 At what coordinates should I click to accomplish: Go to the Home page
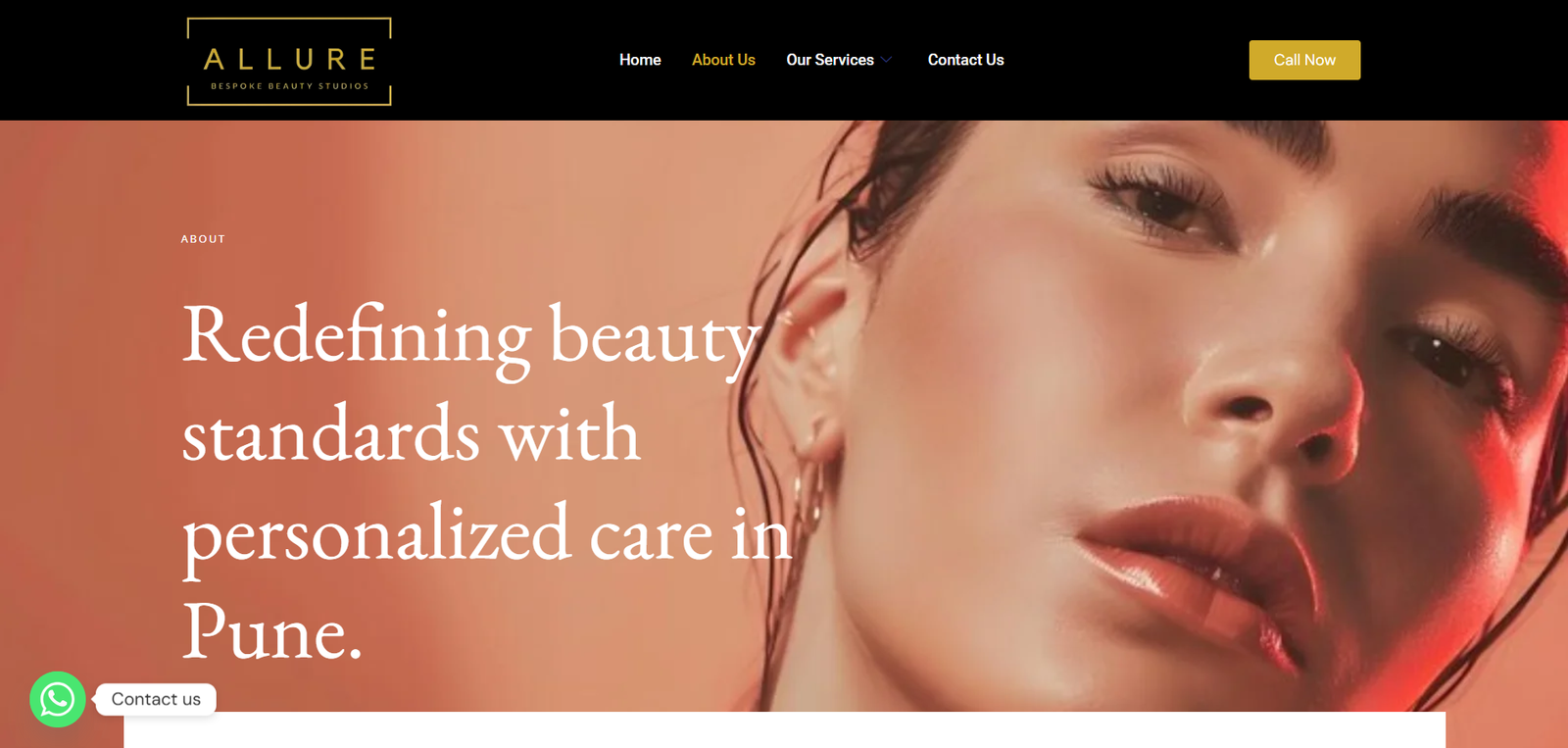[640, 60]
